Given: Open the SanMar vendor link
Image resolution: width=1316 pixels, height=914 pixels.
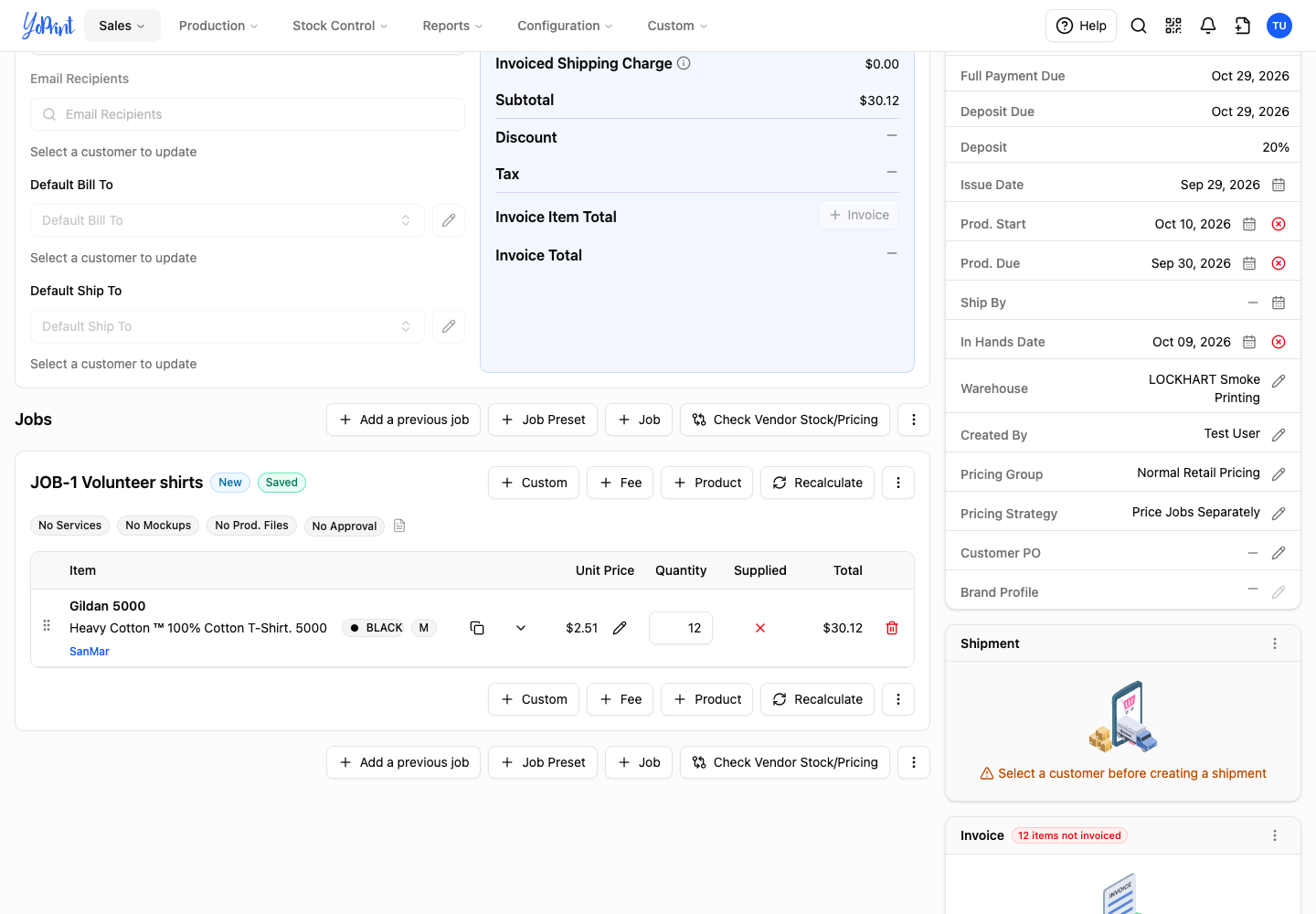Looking at the screenshot, I should [90, 652].
